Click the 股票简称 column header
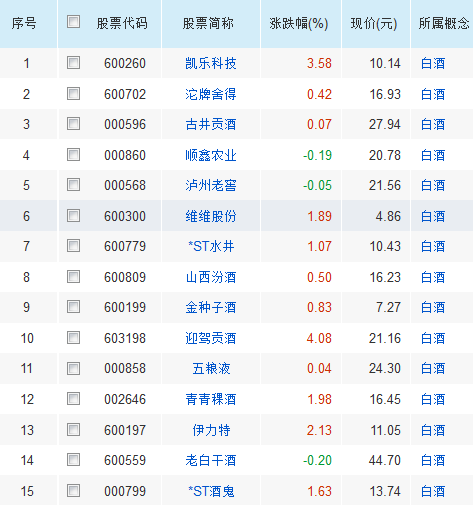This screenshot has width=473, height=505. [x=208, y=24]
